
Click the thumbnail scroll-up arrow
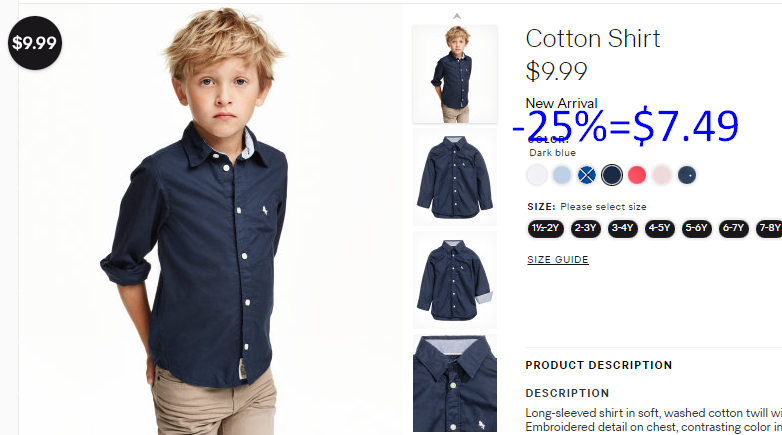[456, 16]
